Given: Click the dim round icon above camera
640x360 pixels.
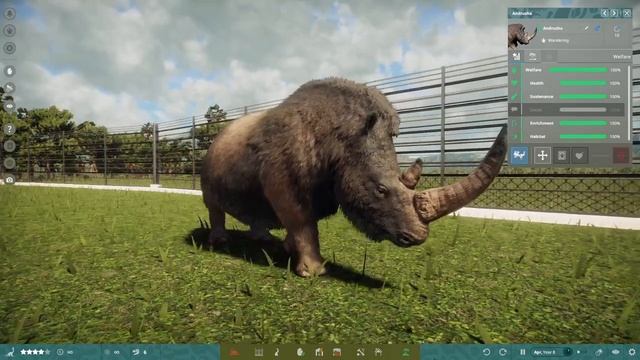Looking at the screenshot, I should click(9, 163).
